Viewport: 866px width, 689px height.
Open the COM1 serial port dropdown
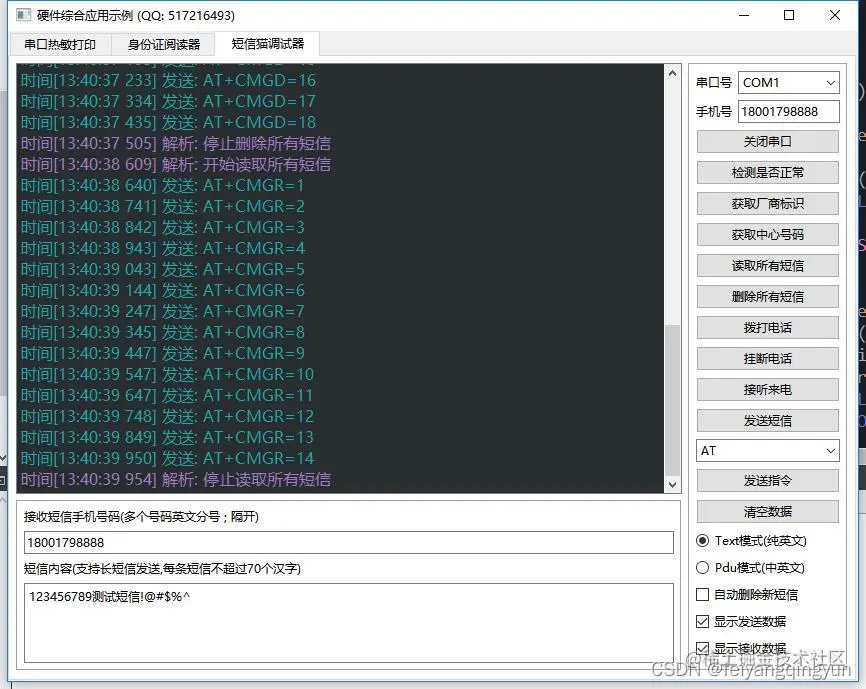788,81
